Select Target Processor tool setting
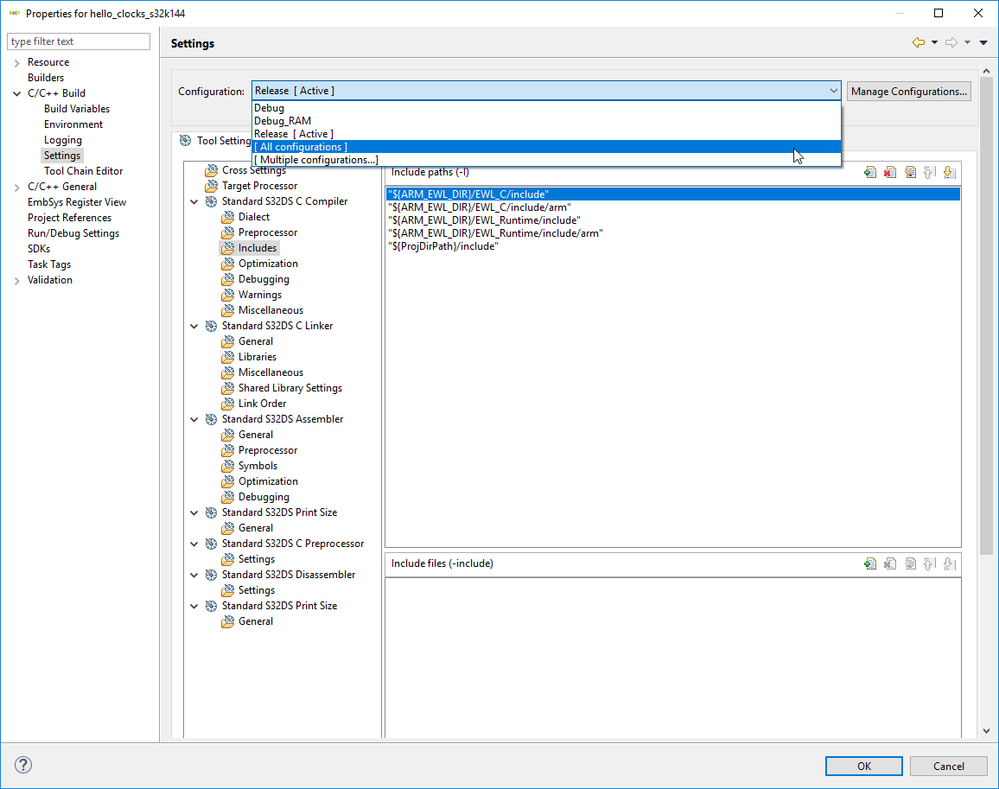The width and height of the screenshot is (999, 789). coord(259,185)
